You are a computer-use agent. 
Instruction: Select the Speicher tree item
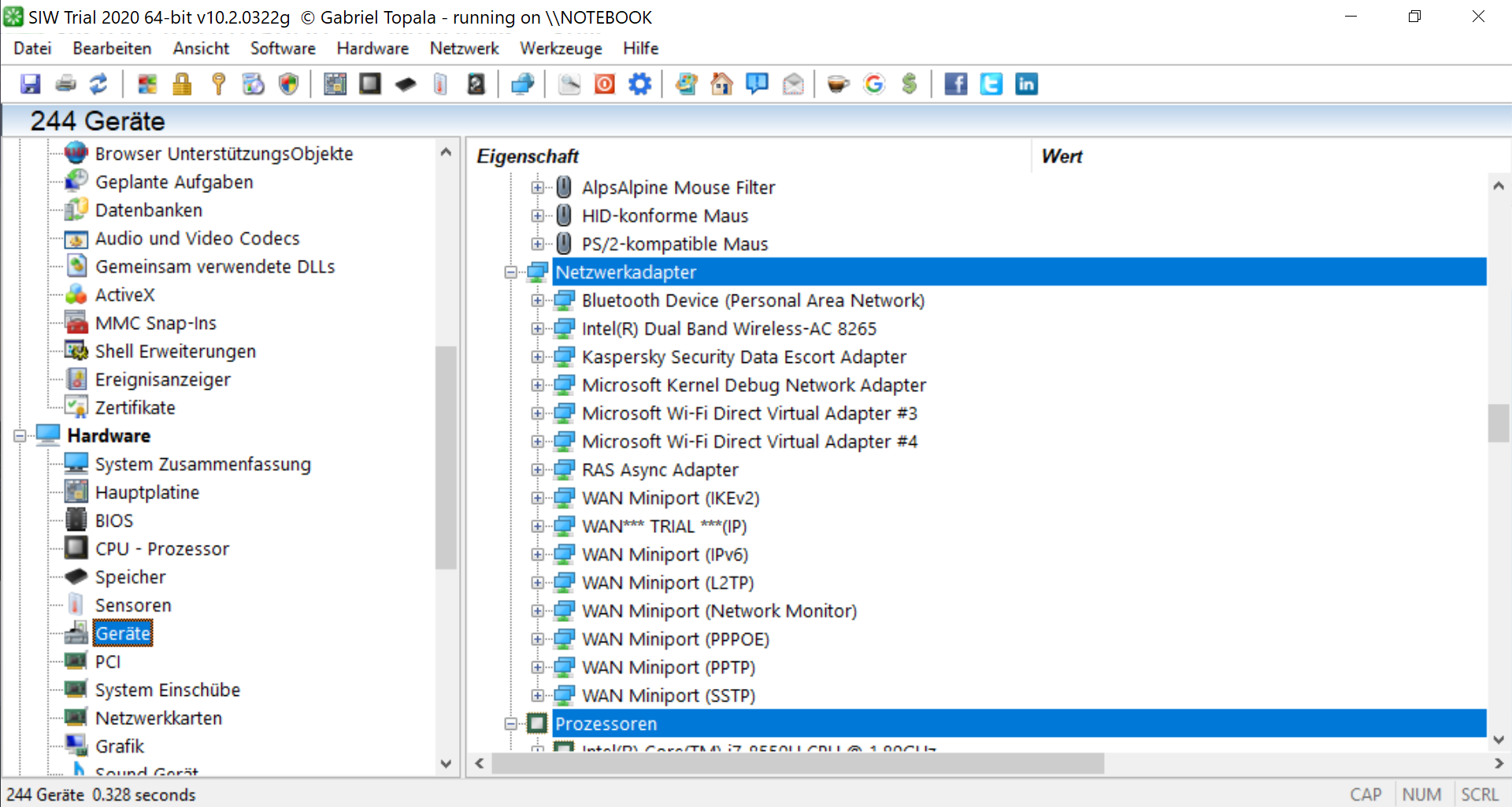click(131, 577)
